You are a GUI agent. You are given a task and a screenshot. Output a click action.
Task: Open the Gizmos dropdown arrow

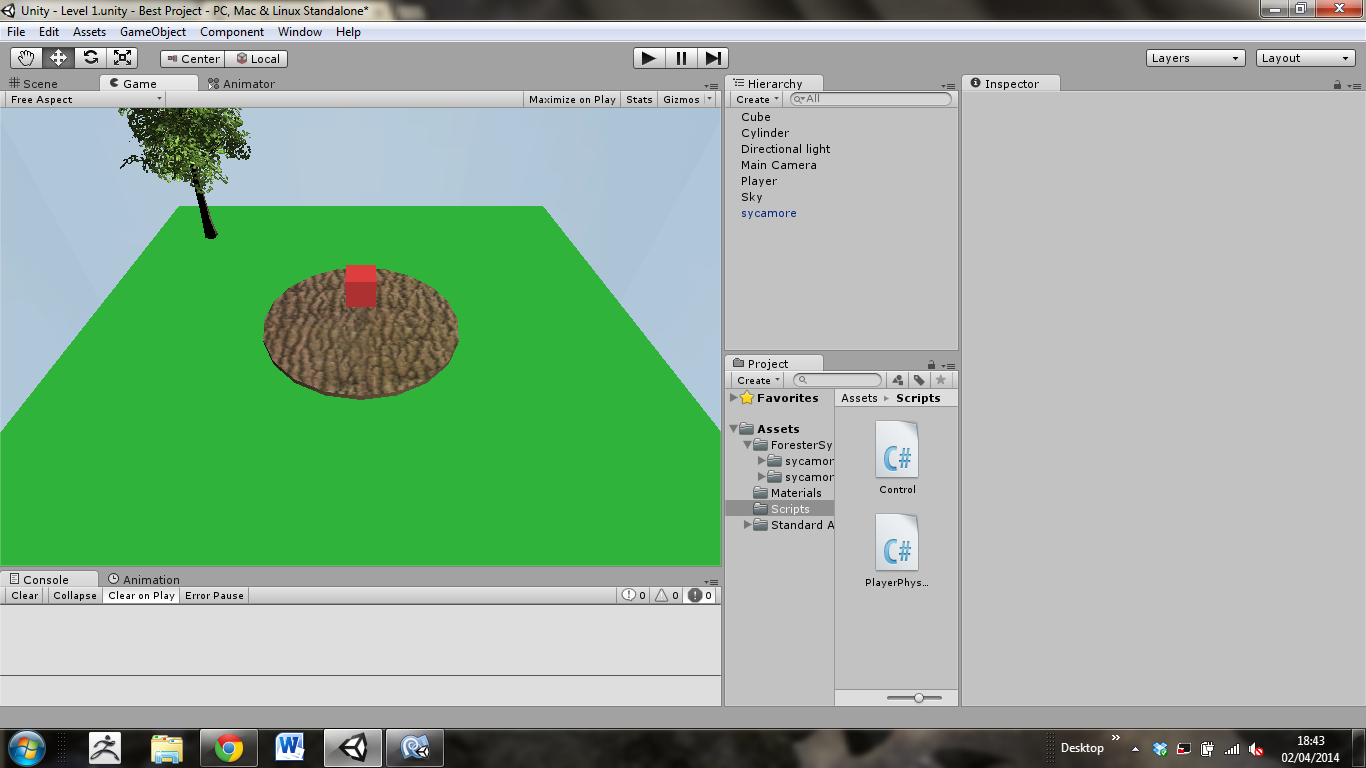click(x=710, y=99)
